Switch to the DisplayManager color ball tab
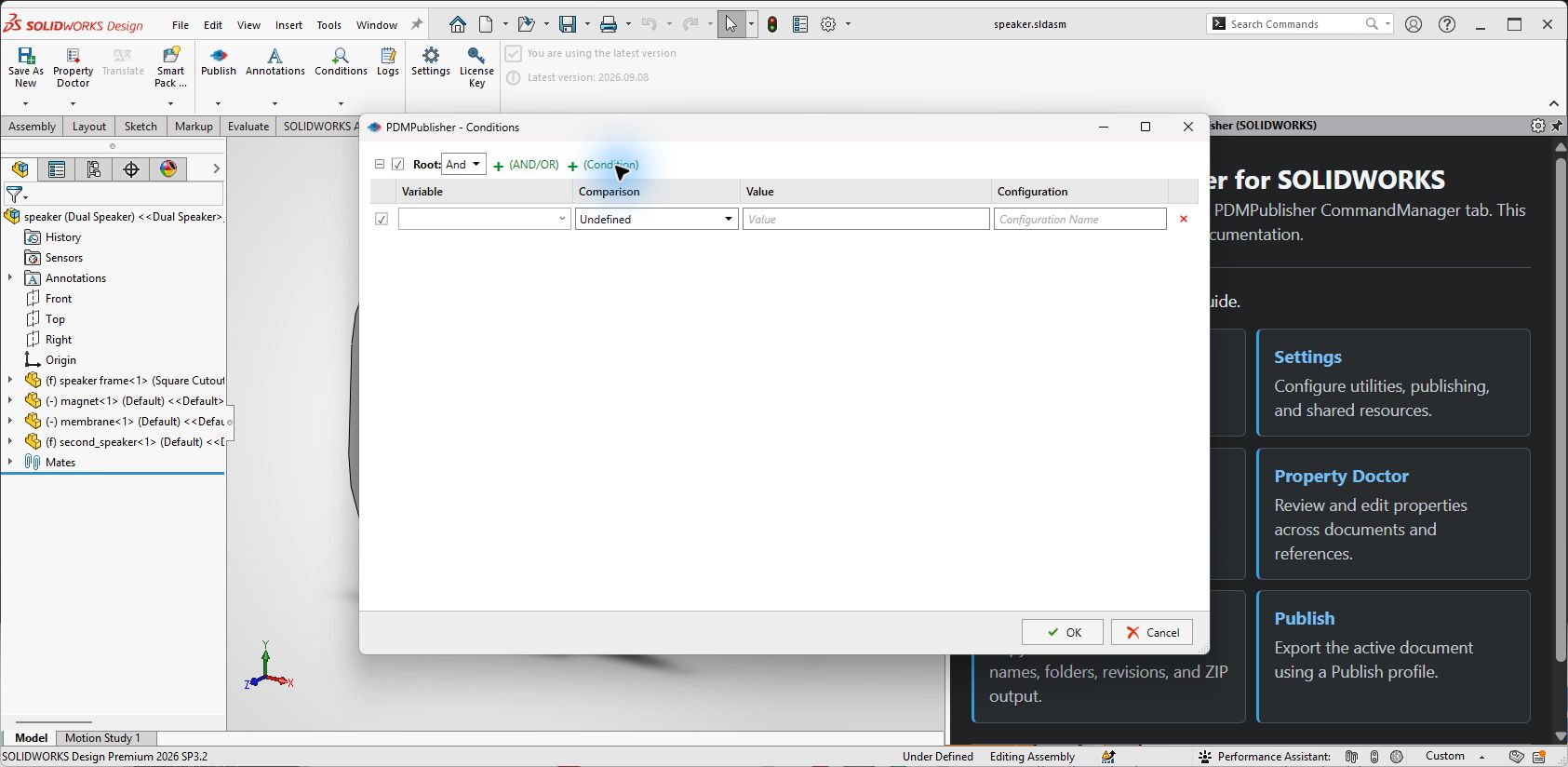 coord(168,168)
